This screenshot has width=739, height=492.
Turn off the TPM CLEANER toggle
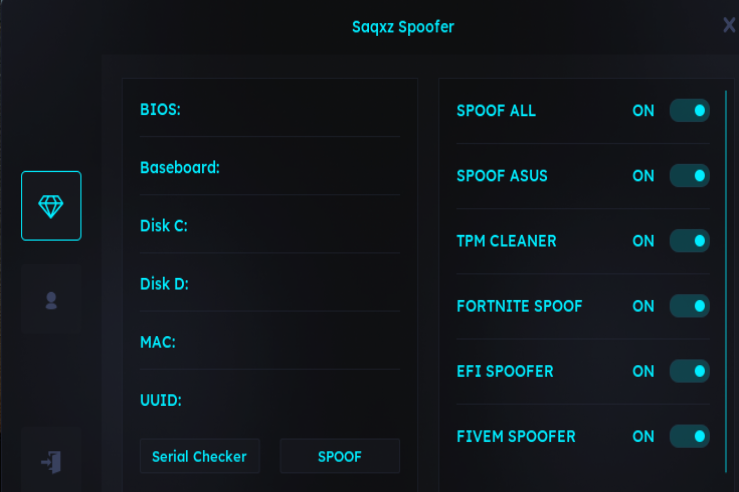click(689, 241)
